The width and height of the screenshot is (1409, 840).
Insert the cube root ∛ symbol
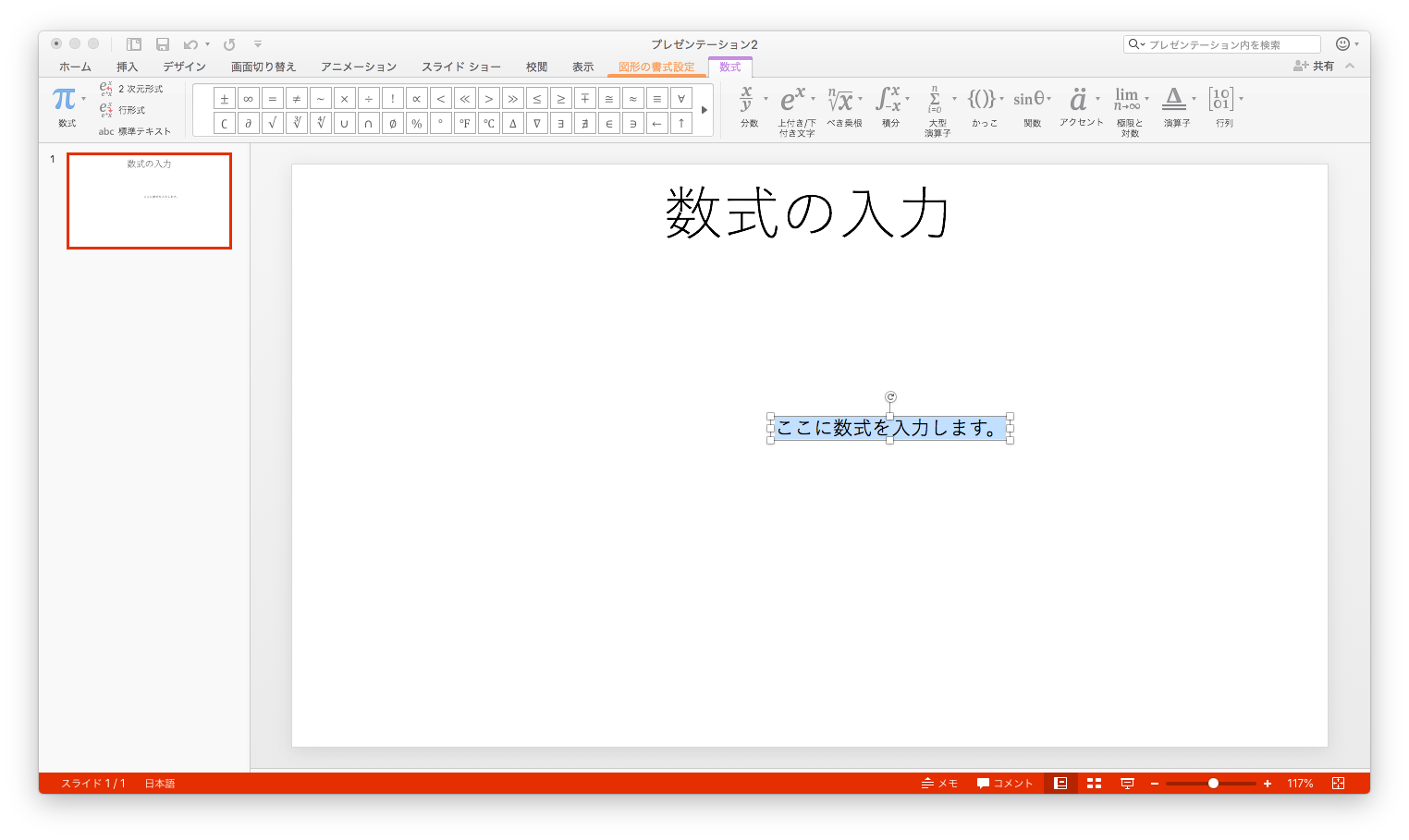[x=296, y=123]
